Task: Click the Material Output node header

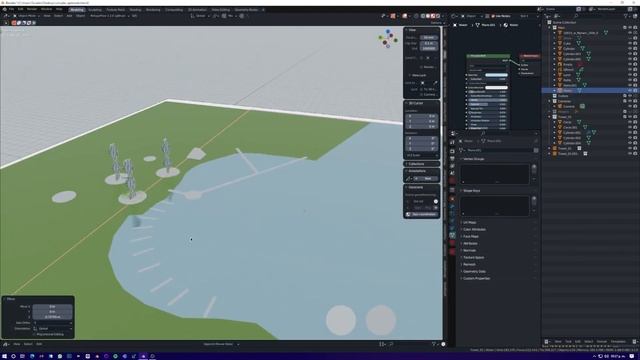Action: [x=530, y=56]
